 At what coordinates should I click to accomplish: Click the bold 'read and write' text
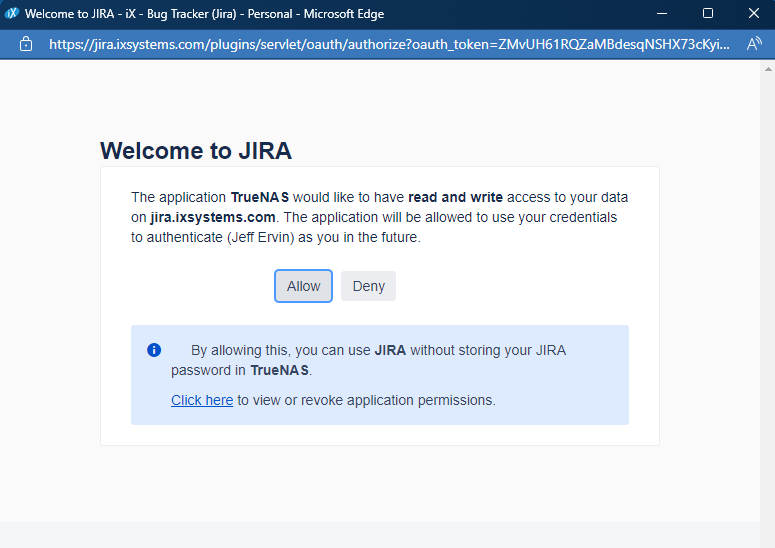[455, 197]
